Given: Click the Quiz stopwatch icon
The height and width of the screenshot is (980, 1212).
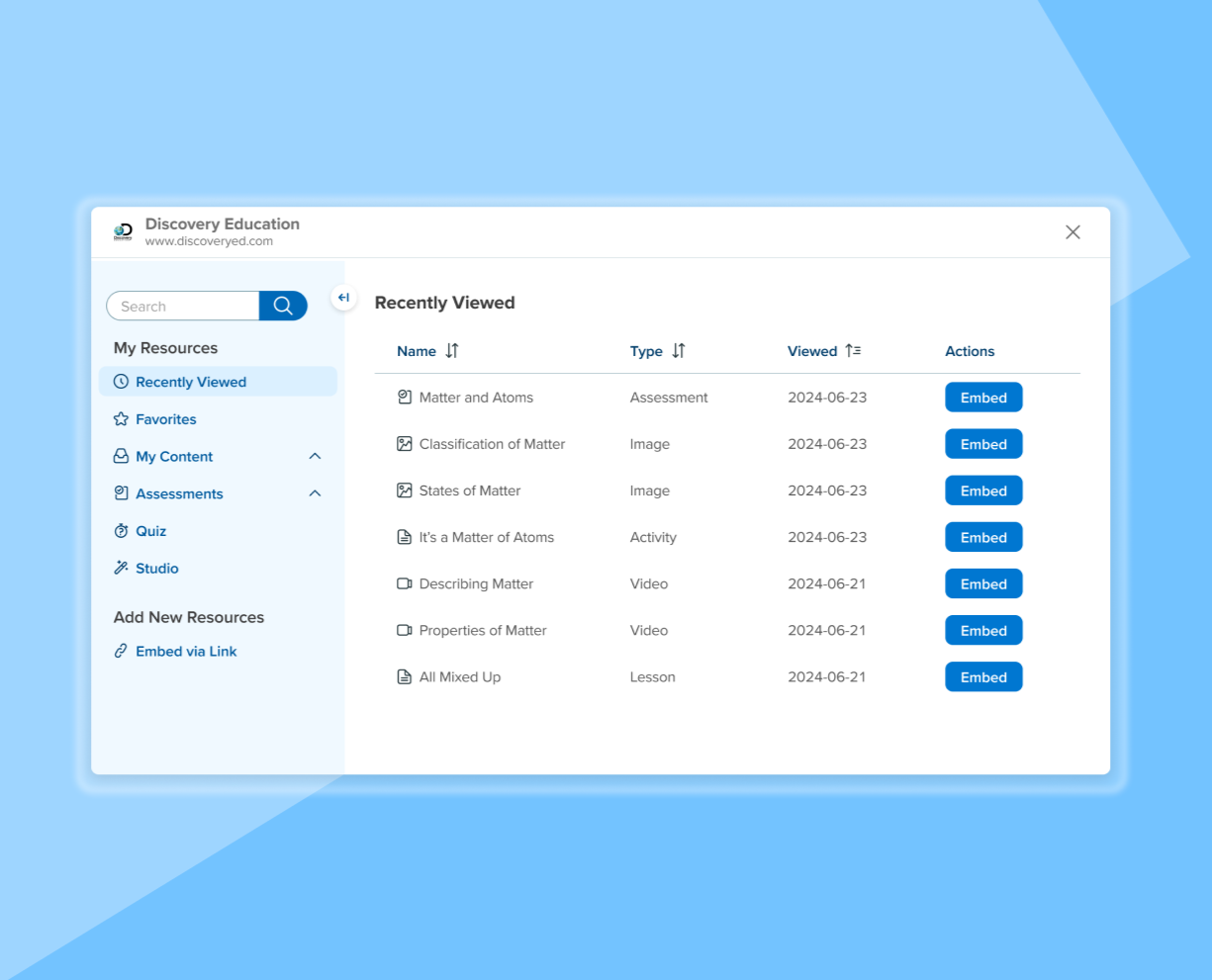Looking at the screenshot, I should tap(121, 531).
